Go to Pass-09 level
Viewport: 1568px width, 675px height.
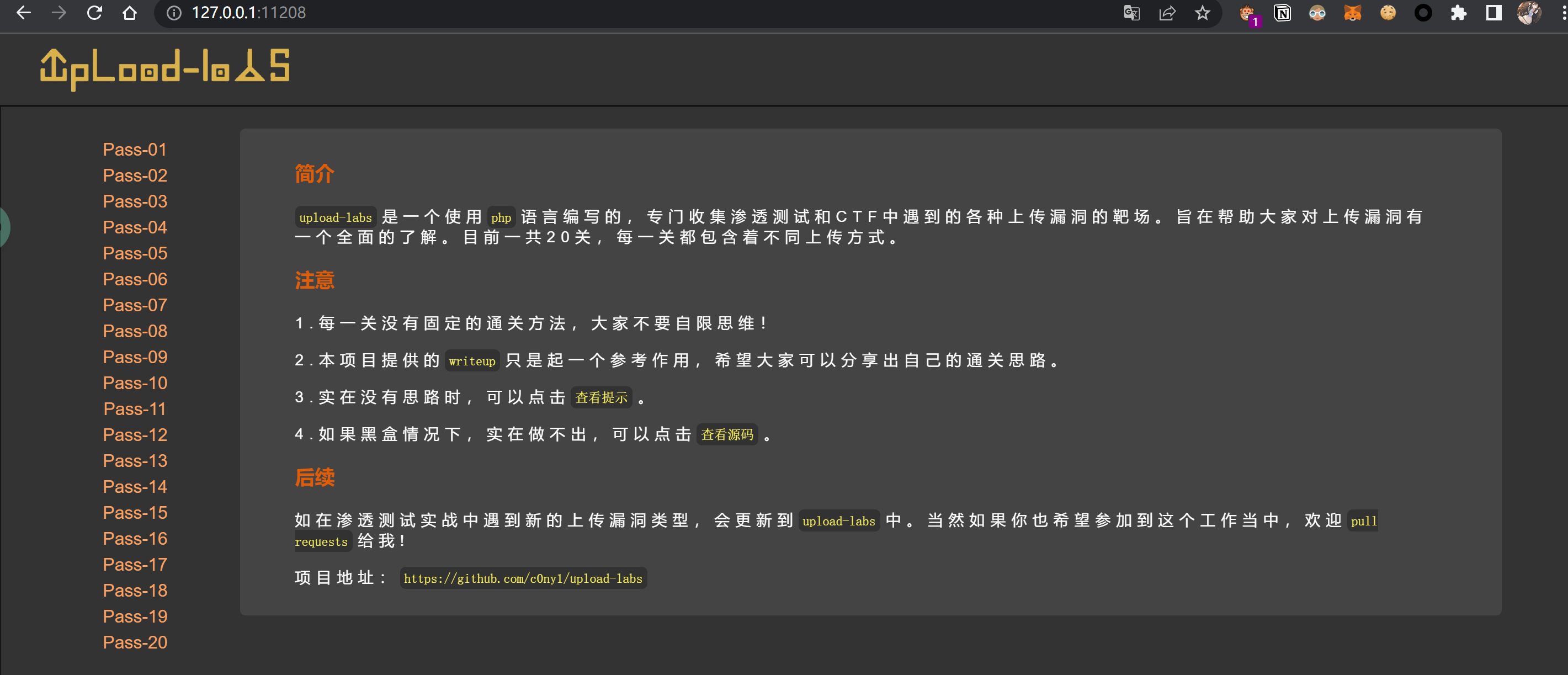pyautogui.click(x=135, y=357)
